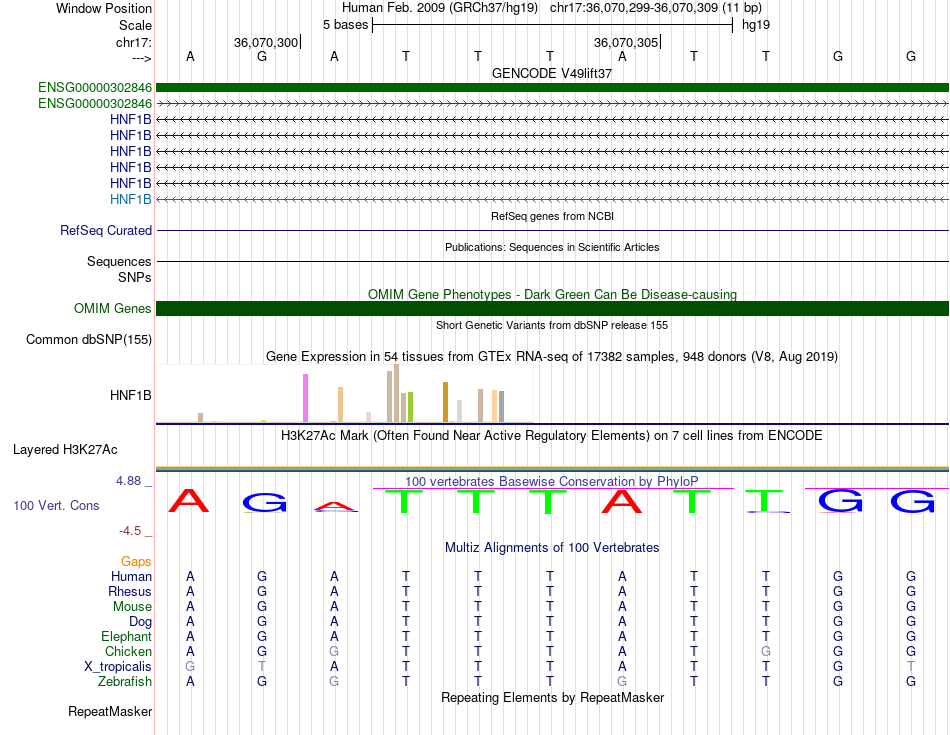Select the Human alignment row label
Image resolution: width=950 pixels, height=735 pixels.
pos(131,576)
